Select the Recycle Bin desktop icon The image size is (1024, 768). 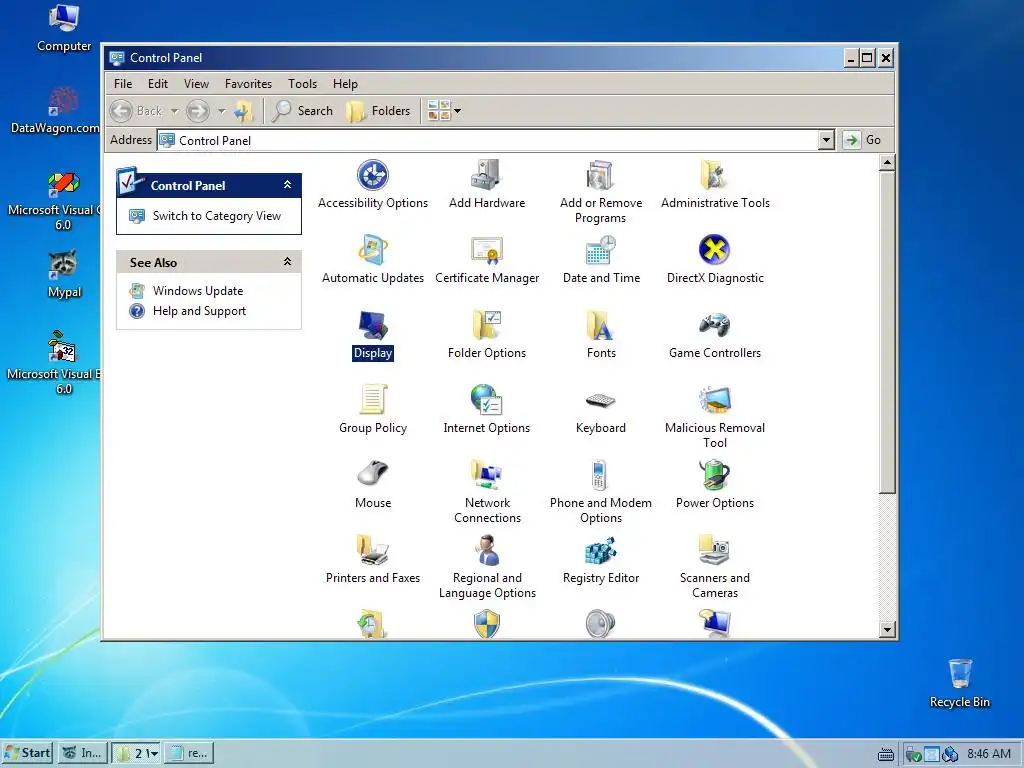pos(959,684)
